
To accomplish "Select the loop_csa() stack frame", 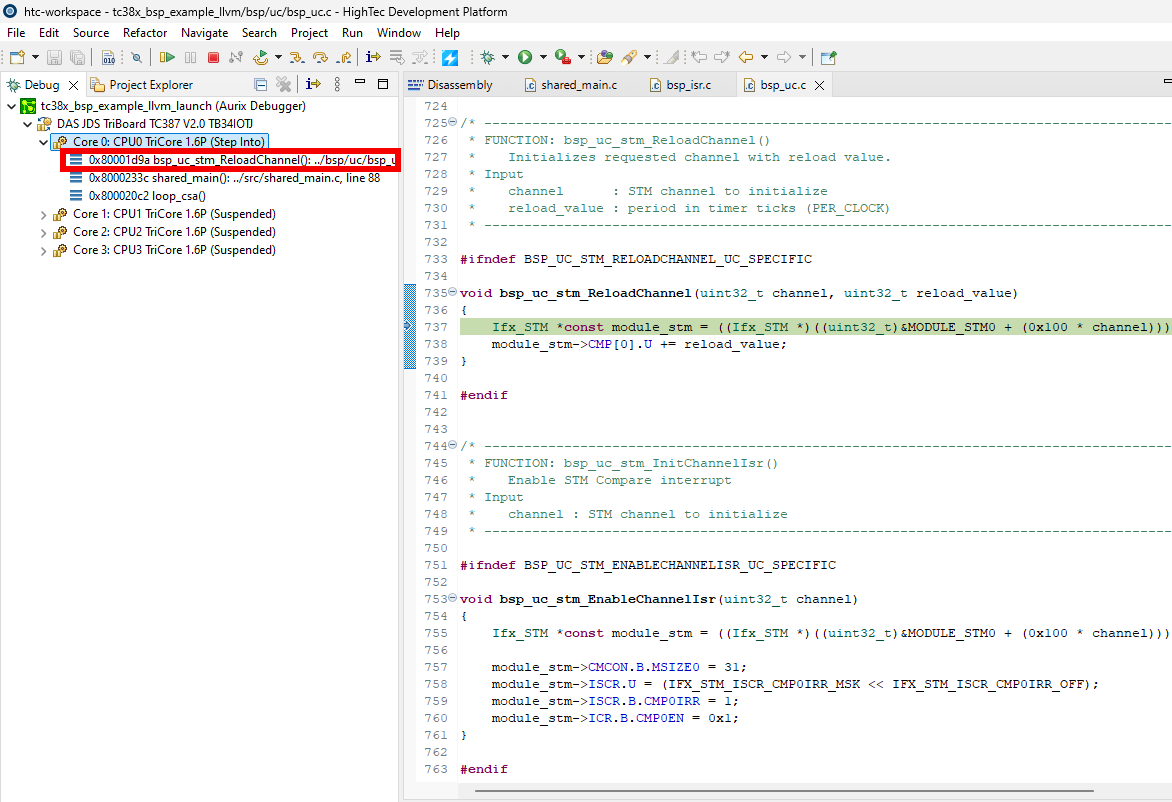I will tap(147, 196).
